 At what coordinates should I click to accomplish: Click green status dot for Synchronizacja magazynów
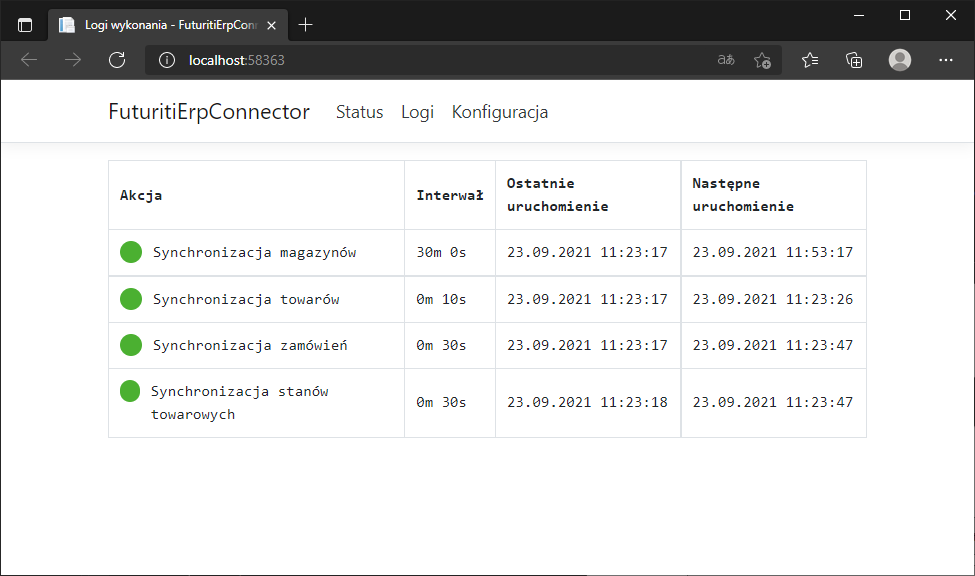[130, 253]
